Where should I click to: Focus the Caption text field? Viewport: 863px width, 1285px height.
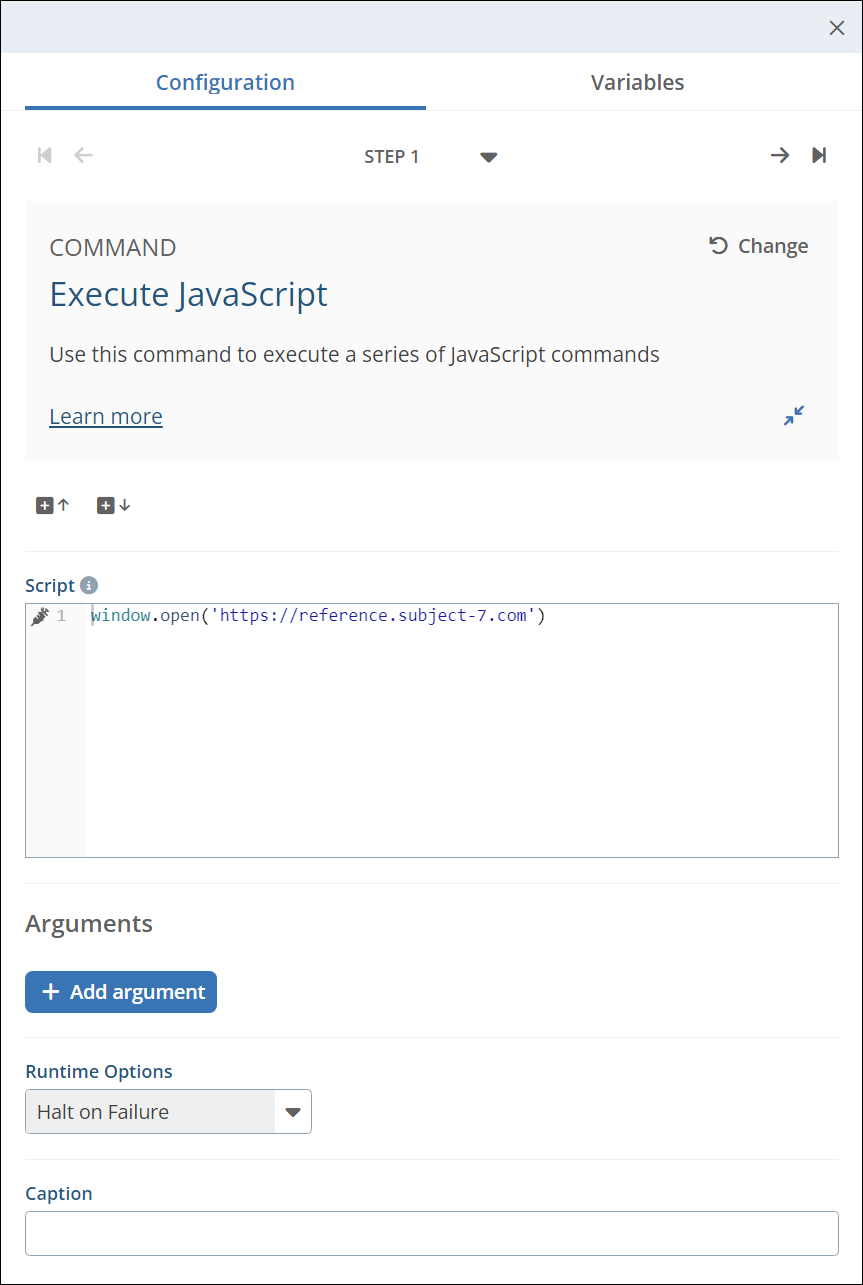tap(431, 1233)
